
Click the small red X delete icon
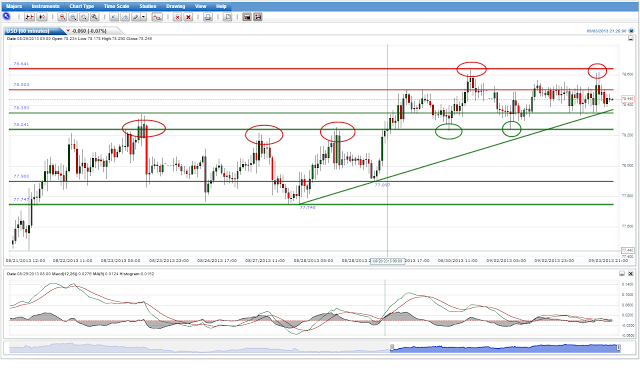click(177, 17)
